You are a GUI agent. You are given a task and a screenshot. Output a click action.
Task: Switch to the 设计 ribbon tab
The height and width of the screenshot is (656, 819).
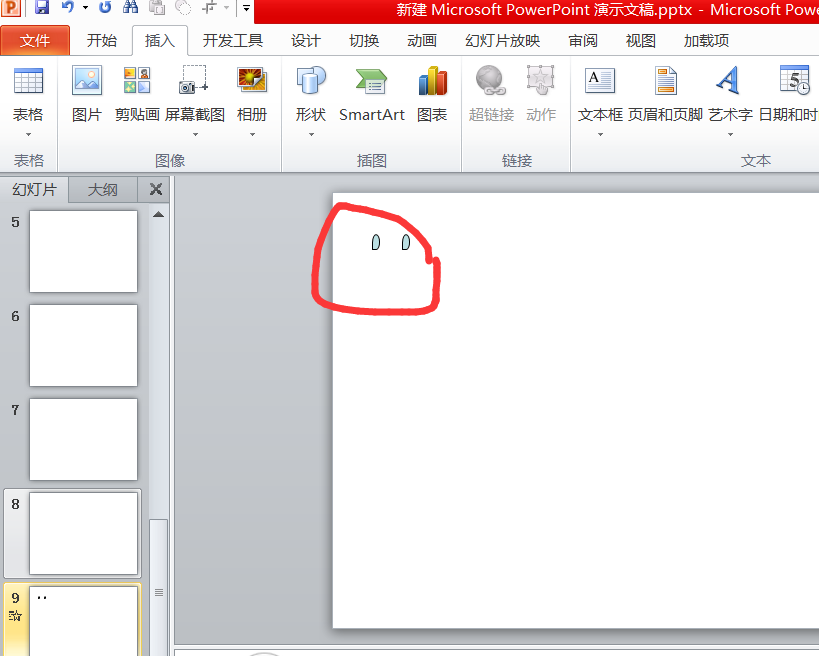pyautogui.click(x=305, y=41)
